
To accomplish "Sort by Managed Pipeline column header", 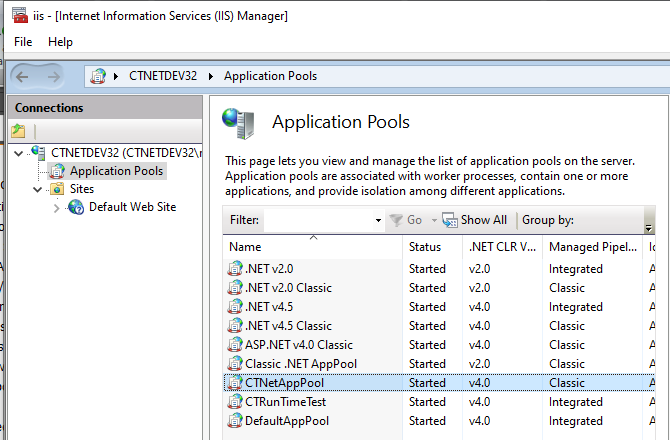I will (593, 247).
